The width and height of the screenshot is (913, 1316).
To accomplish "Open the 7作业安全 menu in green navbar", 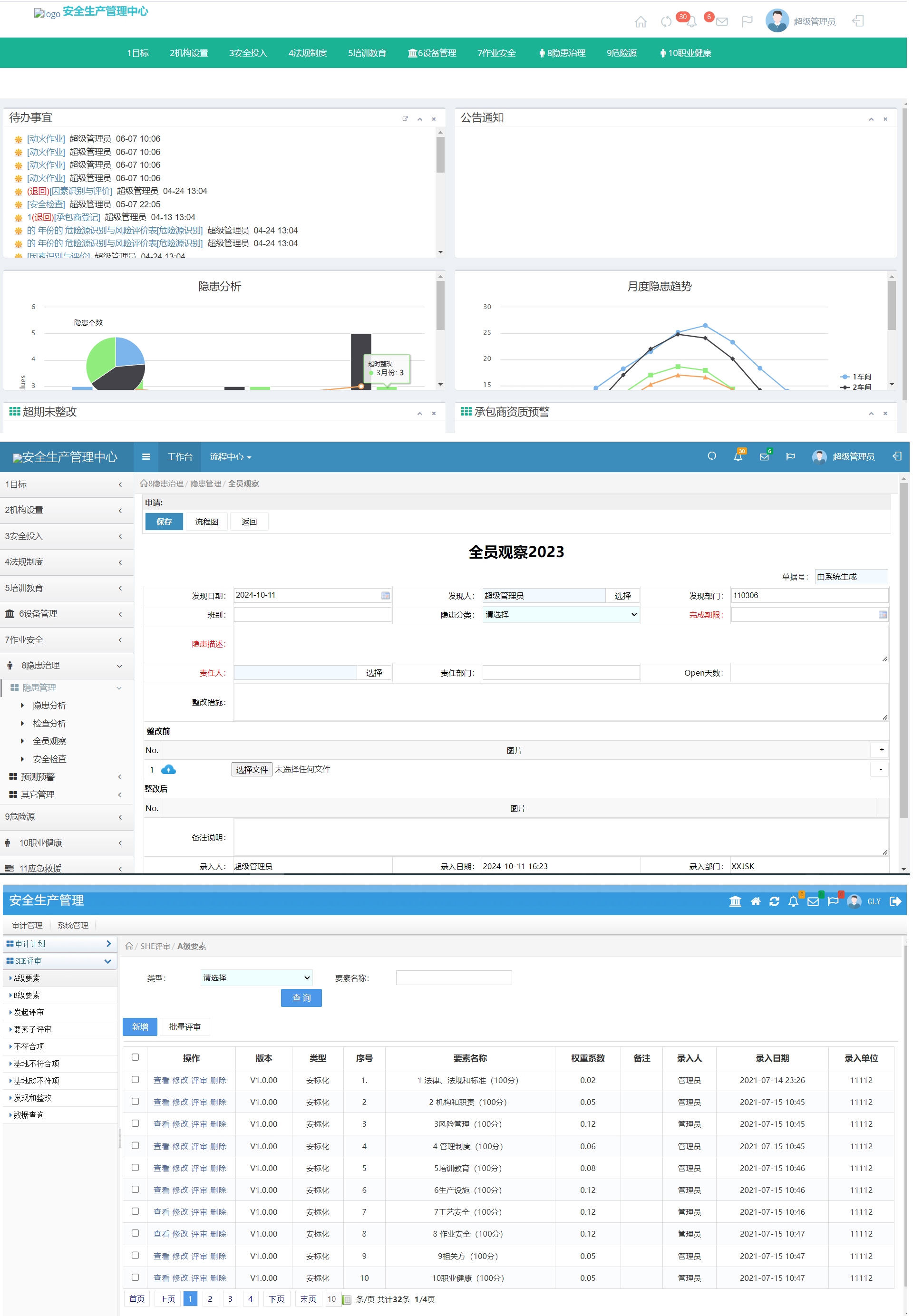I will coord(496,53).
